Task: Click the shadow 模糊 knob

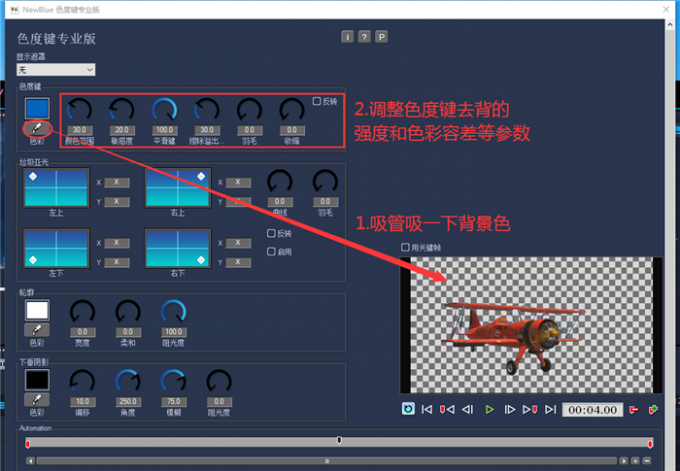Action: click(173, 382)
